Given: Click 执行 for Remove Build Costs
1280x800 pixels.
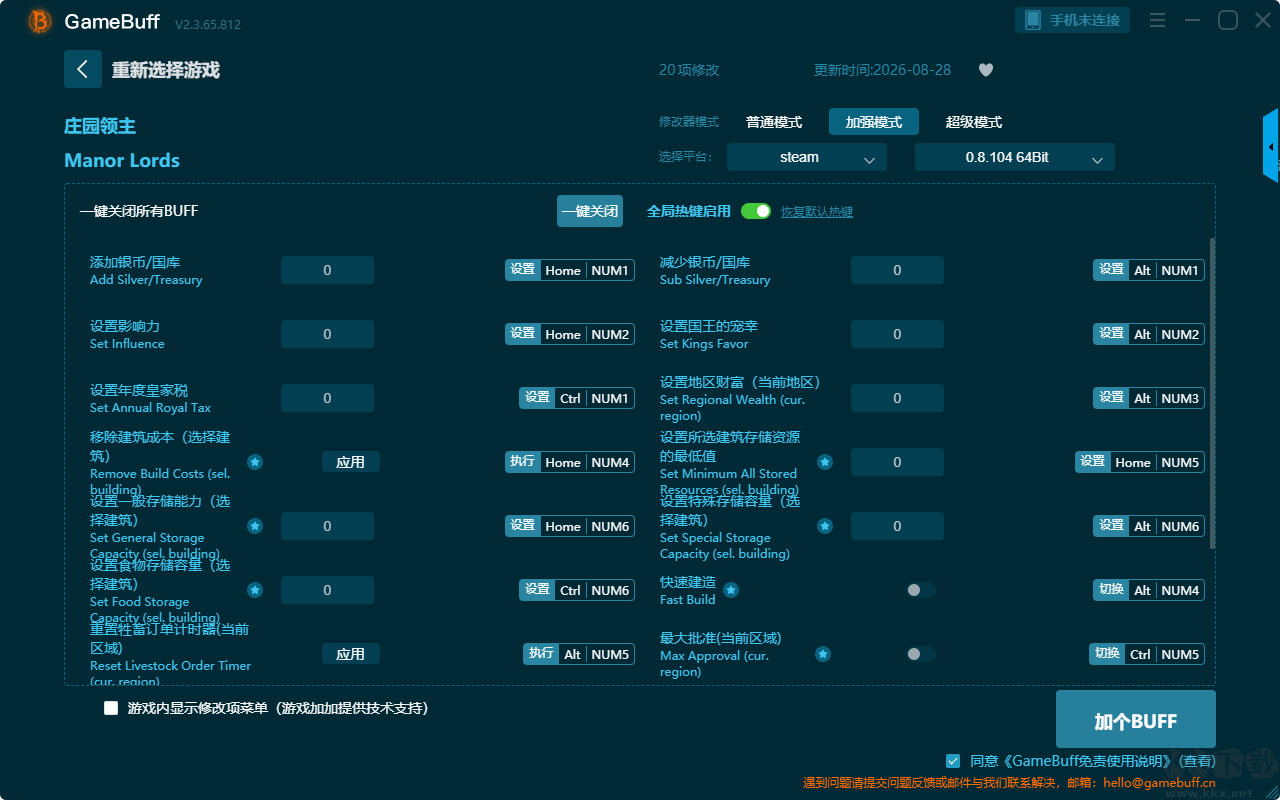Looking at the screenshot, I should pos(523,462).
